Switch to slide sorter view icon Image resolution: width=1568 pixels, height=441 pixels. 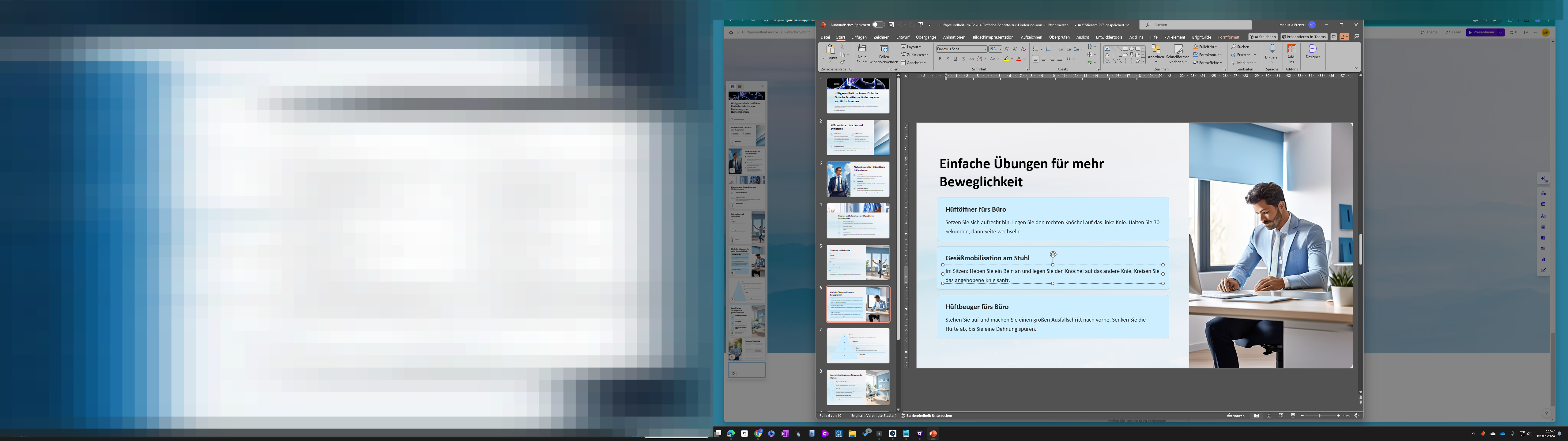(x=1268, y=415)
